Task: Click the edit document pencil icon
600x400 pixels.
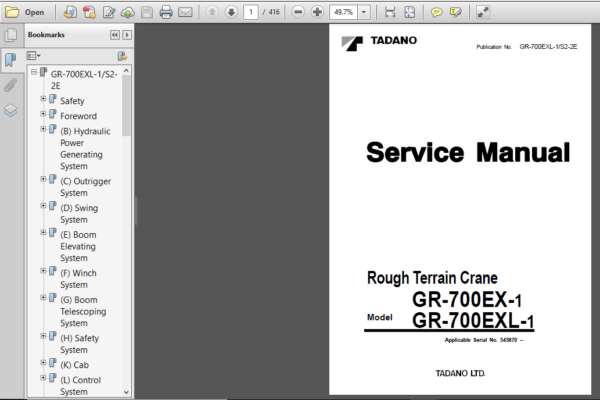Action: tap(109, 12)
